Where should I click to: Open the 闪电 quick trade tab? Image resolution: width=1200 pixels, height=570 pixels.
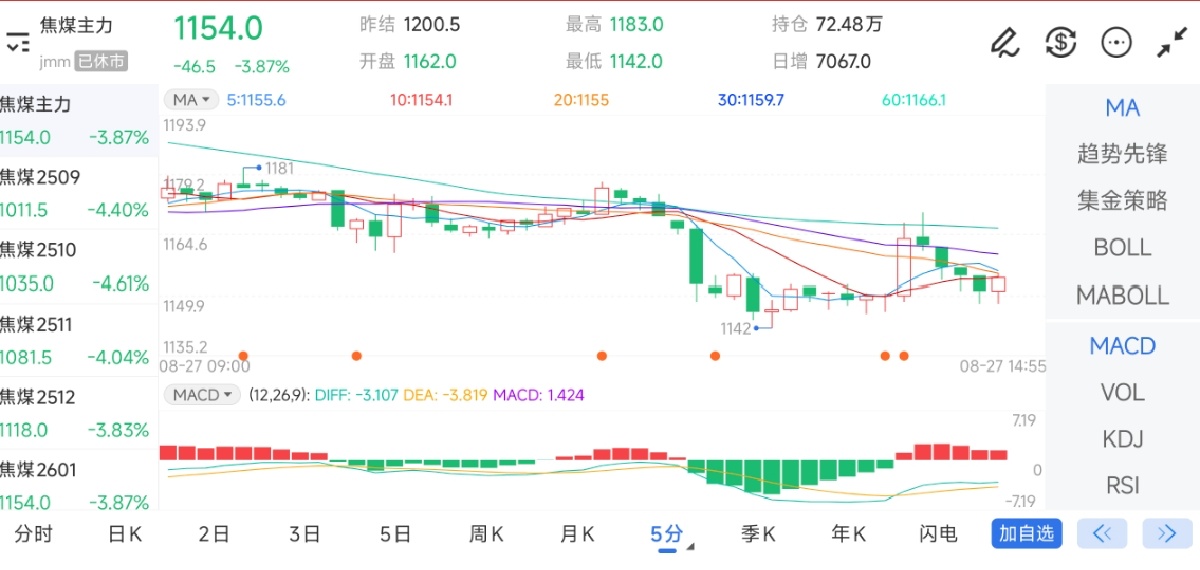point(939,534)
